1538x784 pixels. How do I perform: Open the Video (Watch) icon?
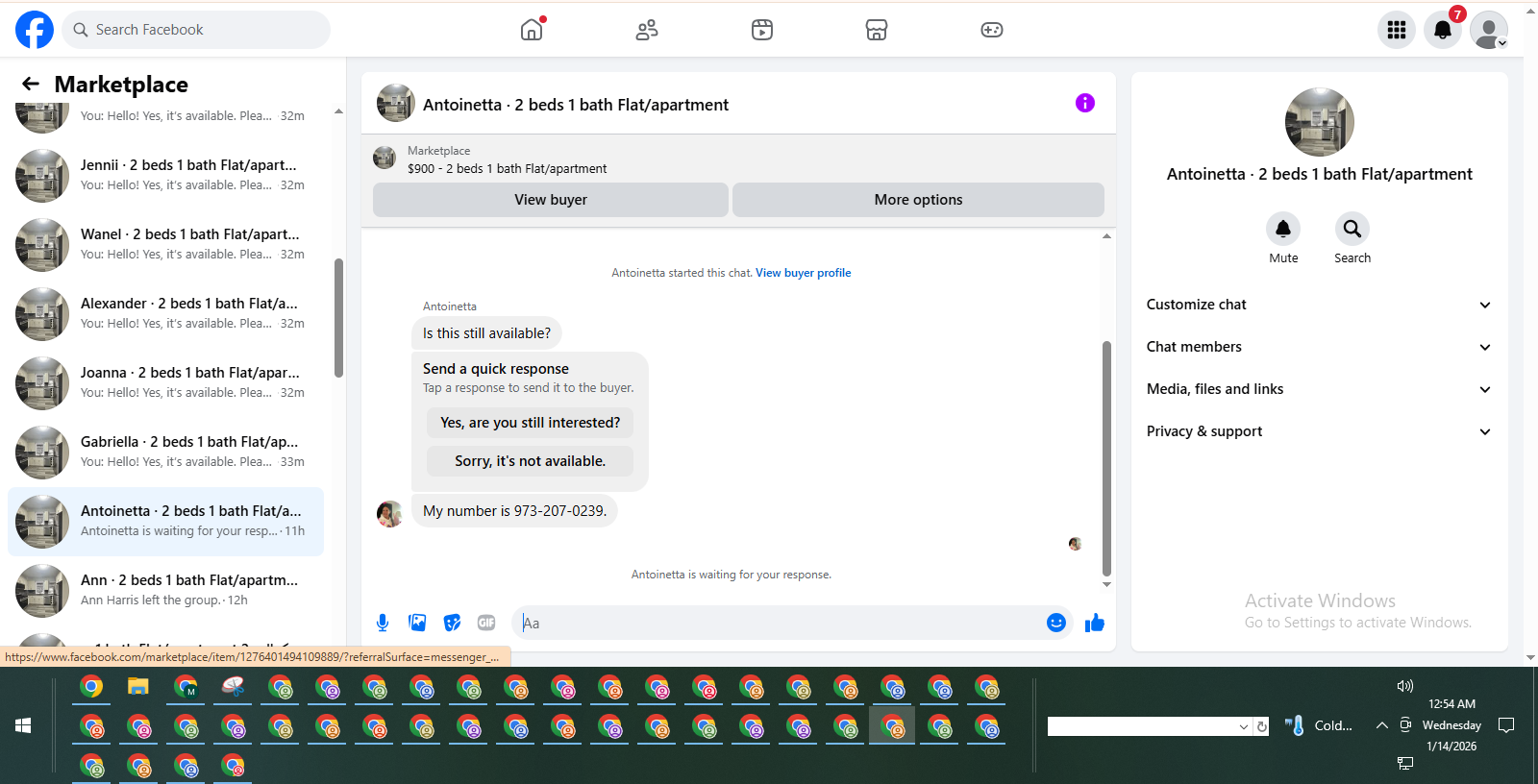pos(762,30)
